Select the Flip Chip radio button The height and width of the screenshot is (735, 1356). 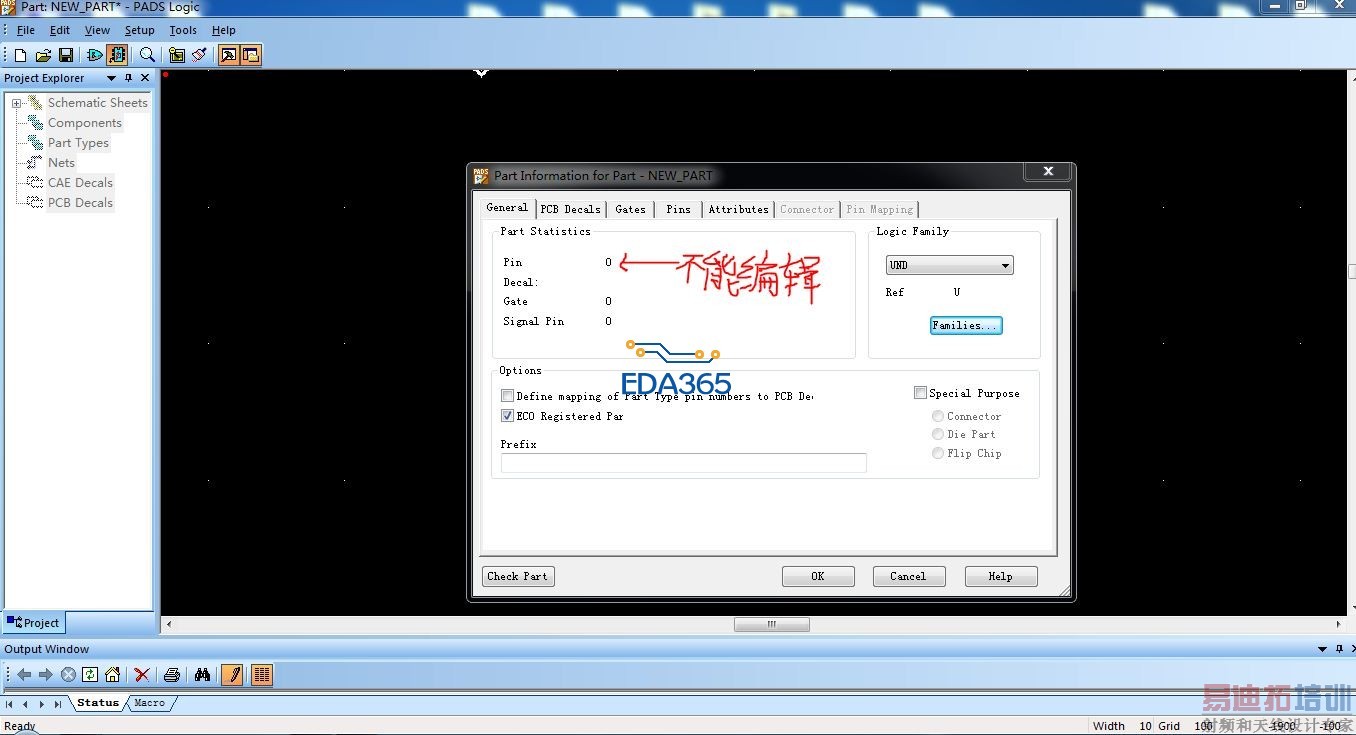pyautogui.click(x=938, y=453)
